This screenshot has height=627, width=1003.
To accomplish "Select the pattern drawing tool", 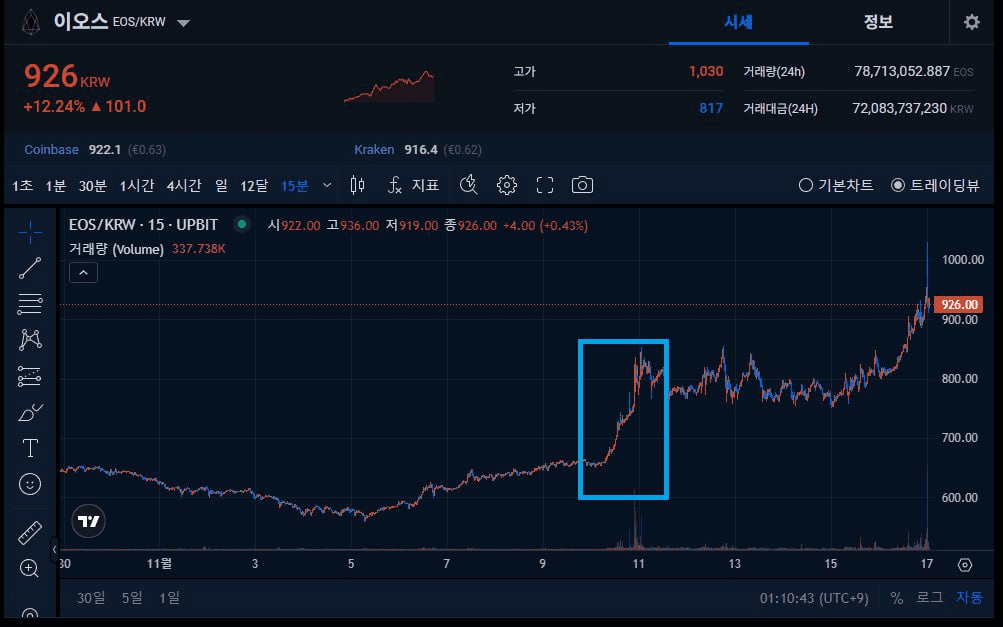I will click(x=30, y=340).
